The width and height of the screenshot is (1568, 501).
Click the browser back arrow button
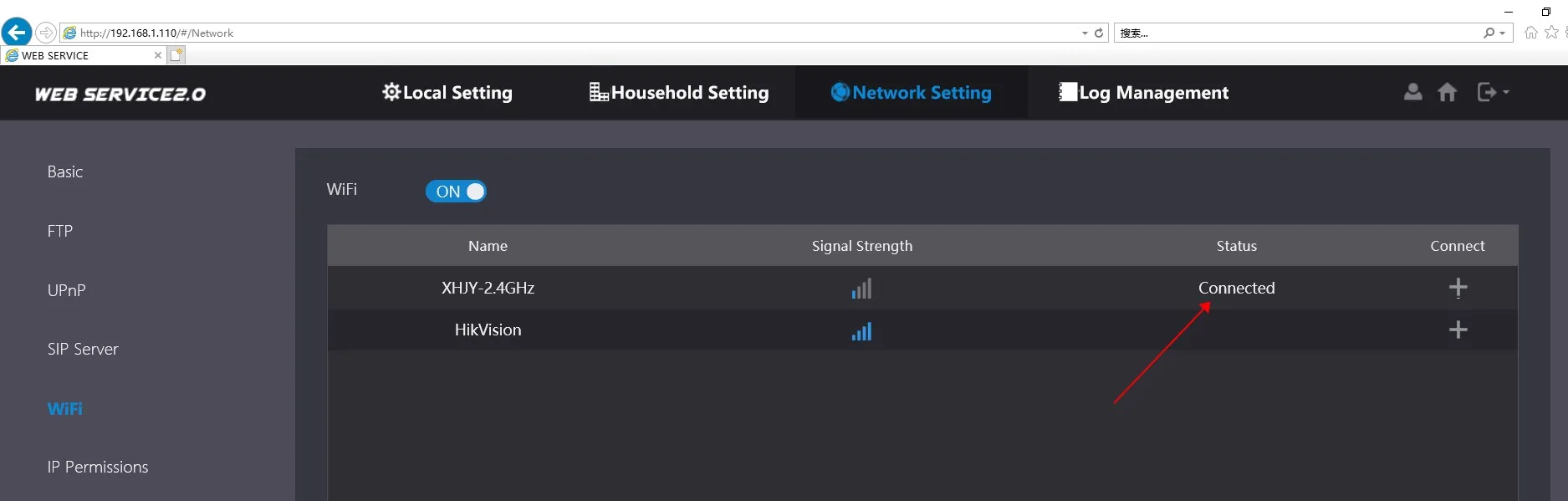17,33
